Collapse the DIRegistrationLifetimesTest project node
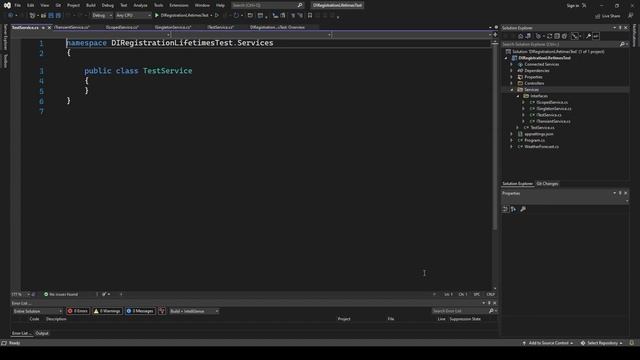The height and width of the screenshot is (360, 640). point(507,58)
